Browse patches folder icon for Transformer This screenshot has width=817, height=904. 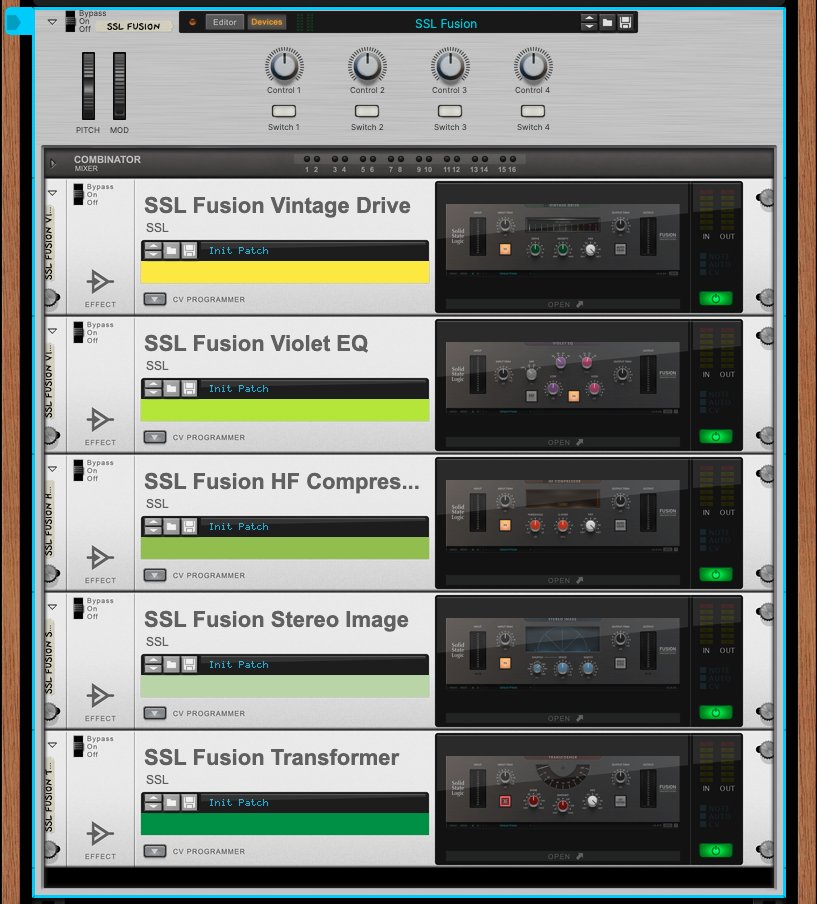171,802
